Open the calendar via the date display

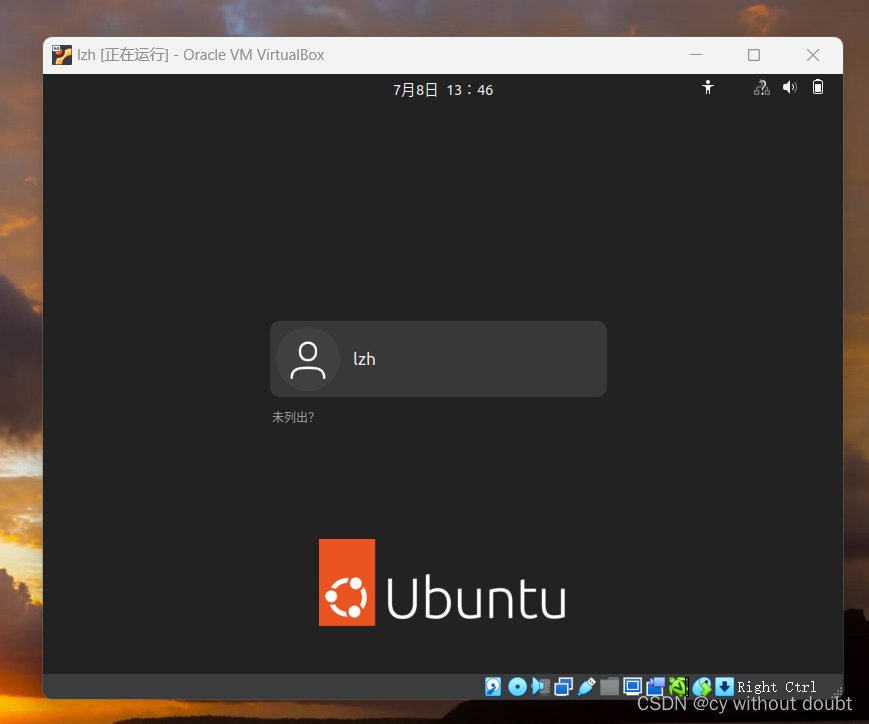pos(443,89)
